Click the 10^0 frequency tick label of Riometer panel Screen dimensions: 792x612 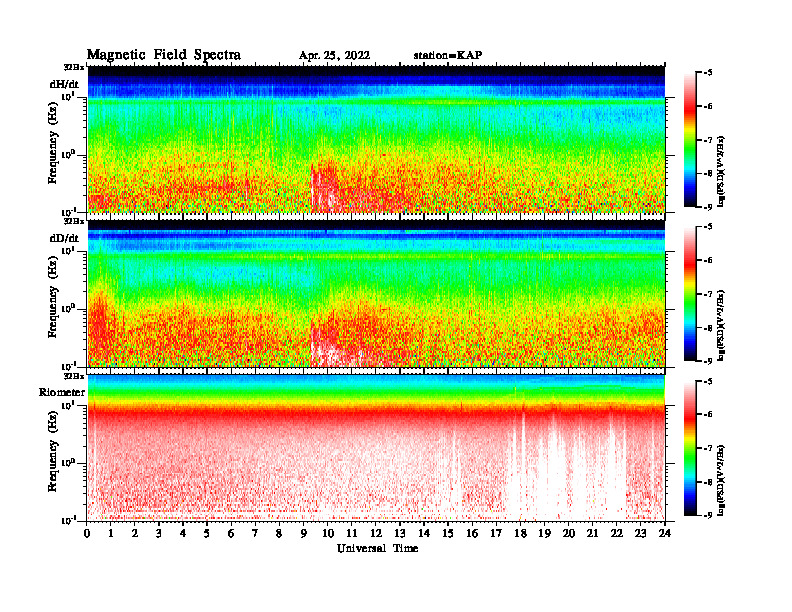(68, 463)
